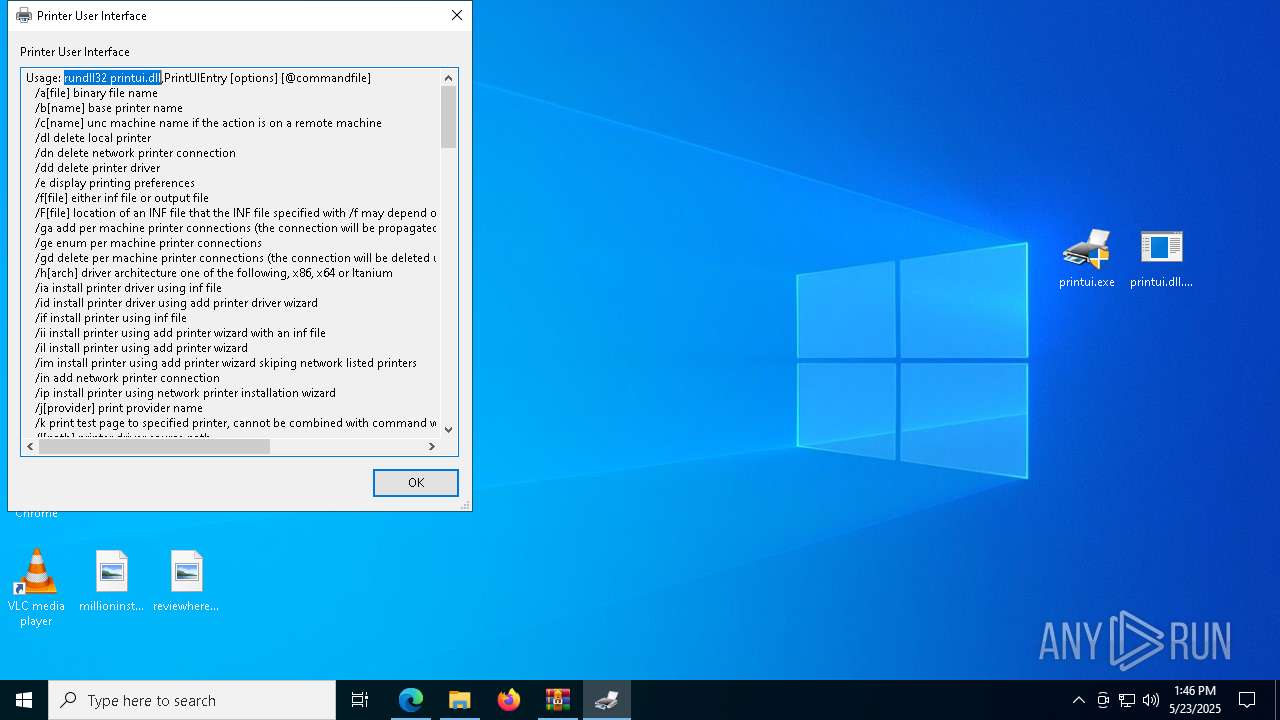Click the '/c[name] unc machine name' line
The image size is (1280, 720).
[x=208, y=123]
